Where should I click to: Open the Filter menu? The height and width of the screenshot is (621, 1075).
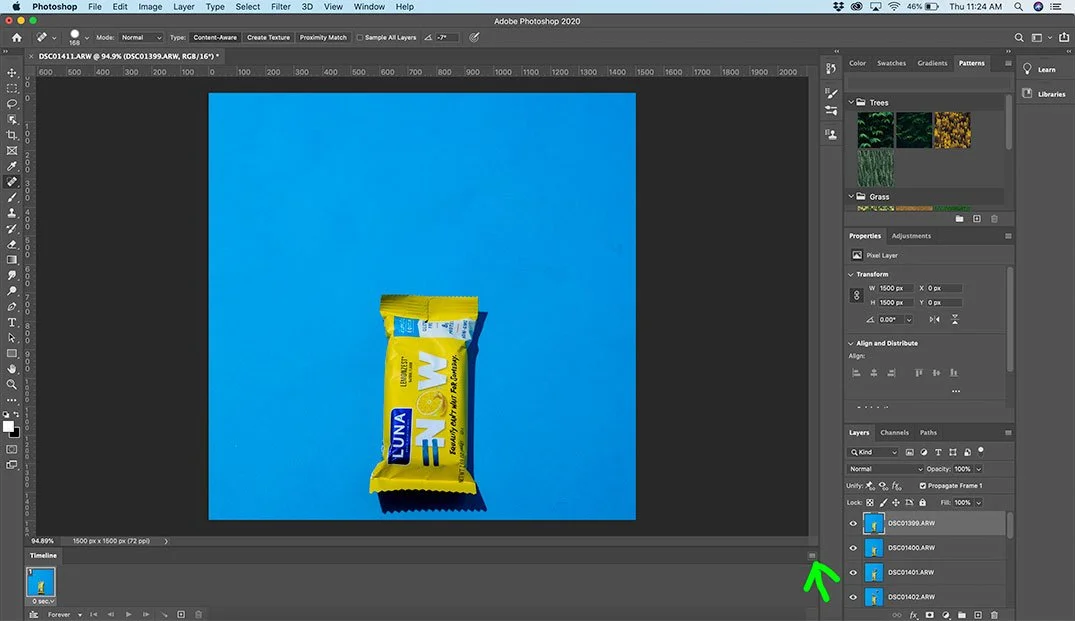(x=280, y=7)
